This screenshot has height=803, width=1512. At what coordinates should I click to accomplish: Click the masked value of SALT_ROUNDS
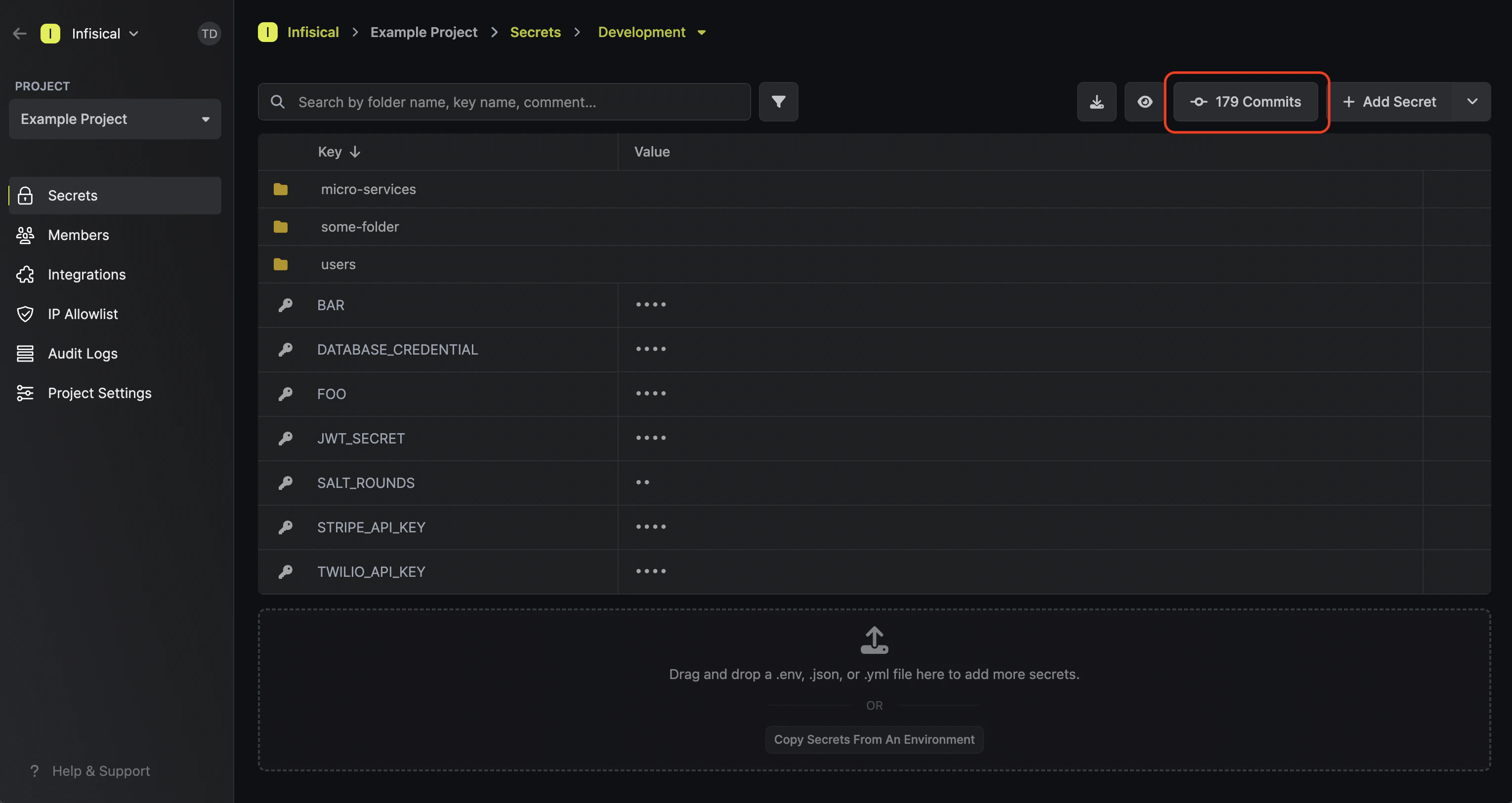pyautogui.click(x=643, y=483)
